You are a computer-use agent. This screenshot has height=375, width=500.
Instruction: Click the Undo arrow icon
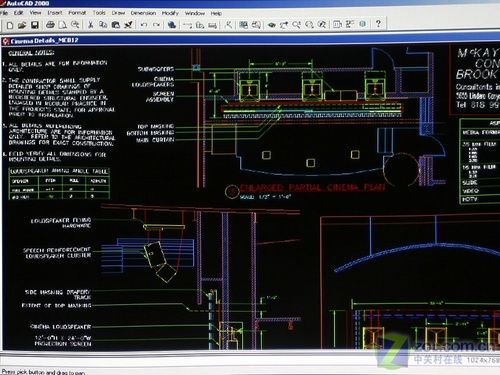click(x=144, y=25)
